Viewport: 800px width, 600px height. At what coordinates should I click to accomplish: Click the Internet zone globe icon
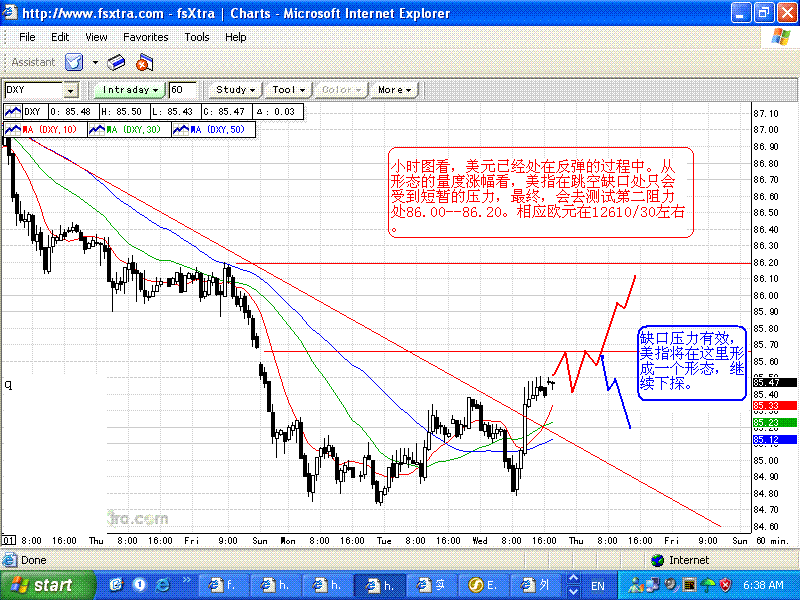pyautogui.click(x=658, y=560)
